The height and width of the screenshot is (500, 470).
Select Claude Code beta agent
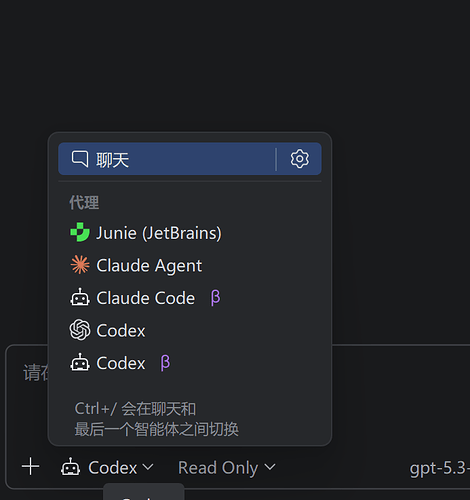point(190,298)
